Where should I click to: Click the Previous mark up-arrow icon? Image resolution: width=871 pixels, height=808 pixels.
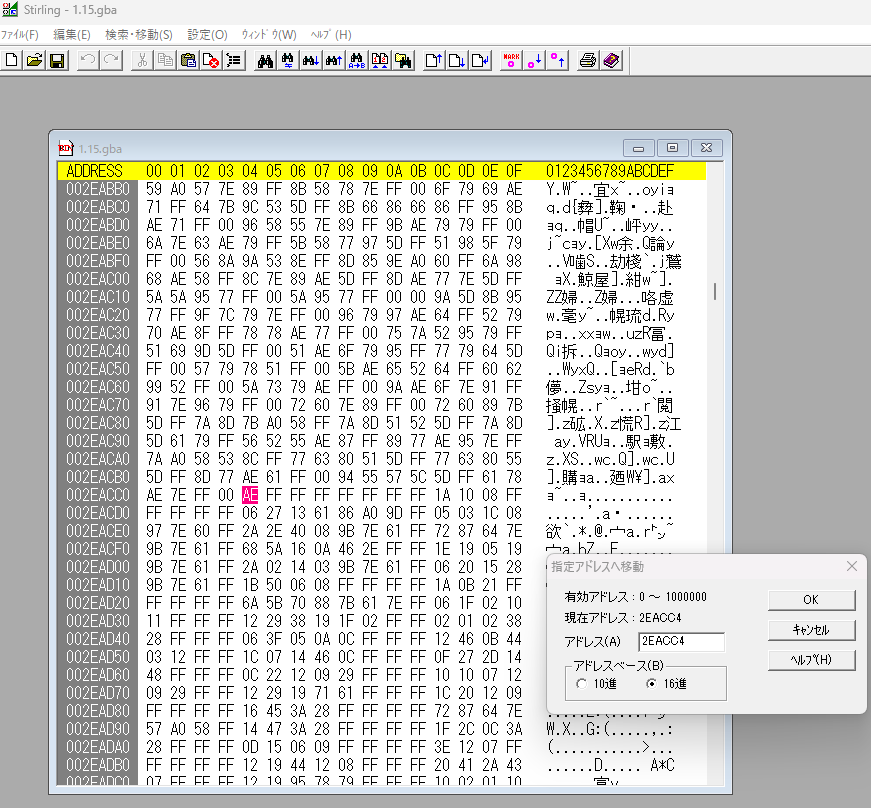point(557,60)
